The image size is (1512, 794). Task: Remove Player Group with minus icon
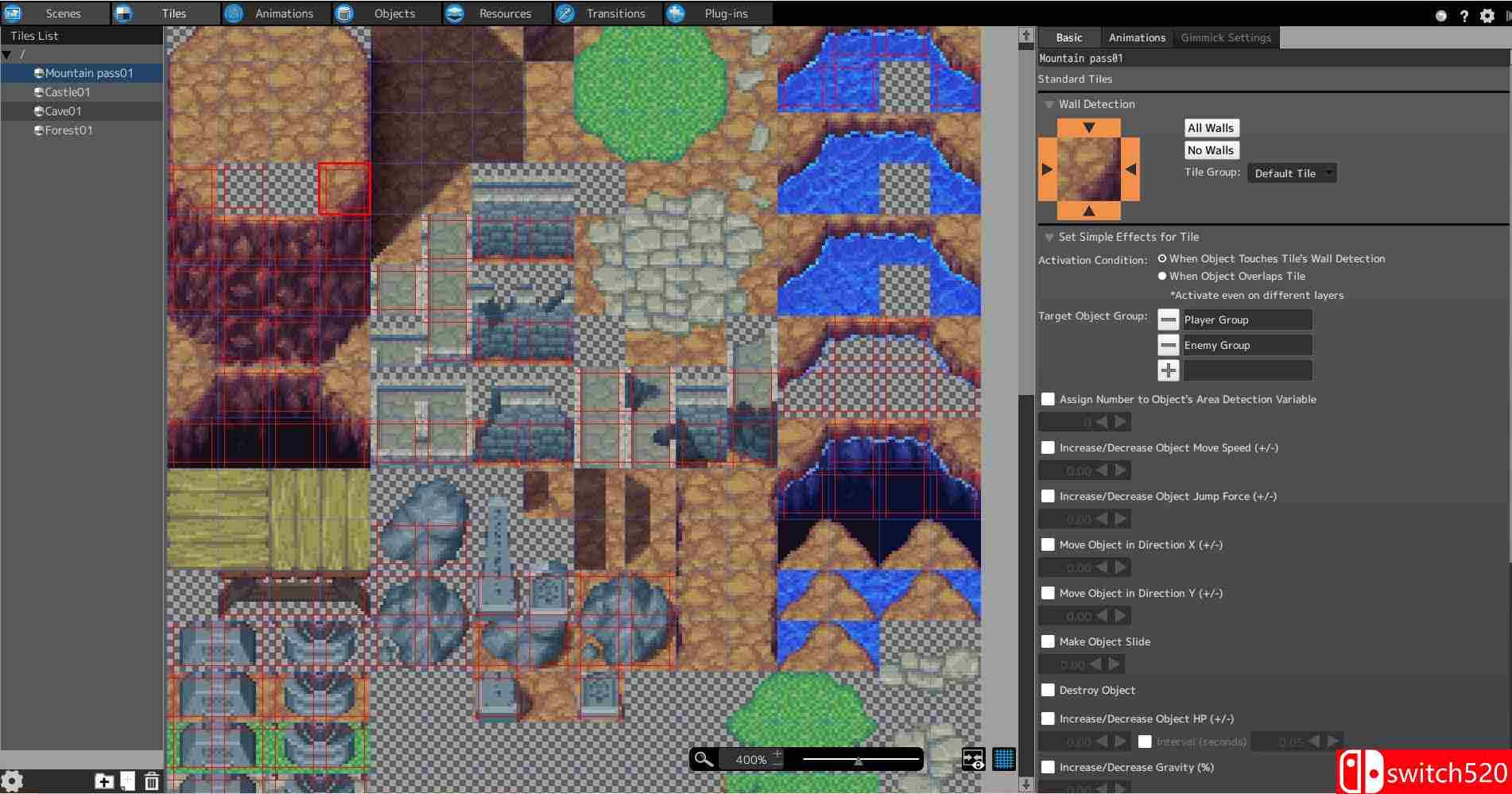[1168, 320]
